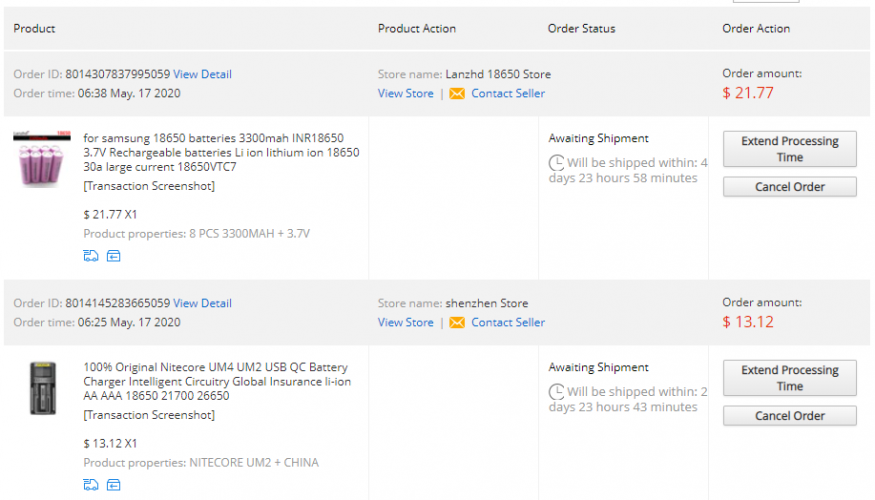This screenshot has height=500, width=875.
Task: Open Transaction Screenshot for samsung batteries
Action: (x=149, y=186)
